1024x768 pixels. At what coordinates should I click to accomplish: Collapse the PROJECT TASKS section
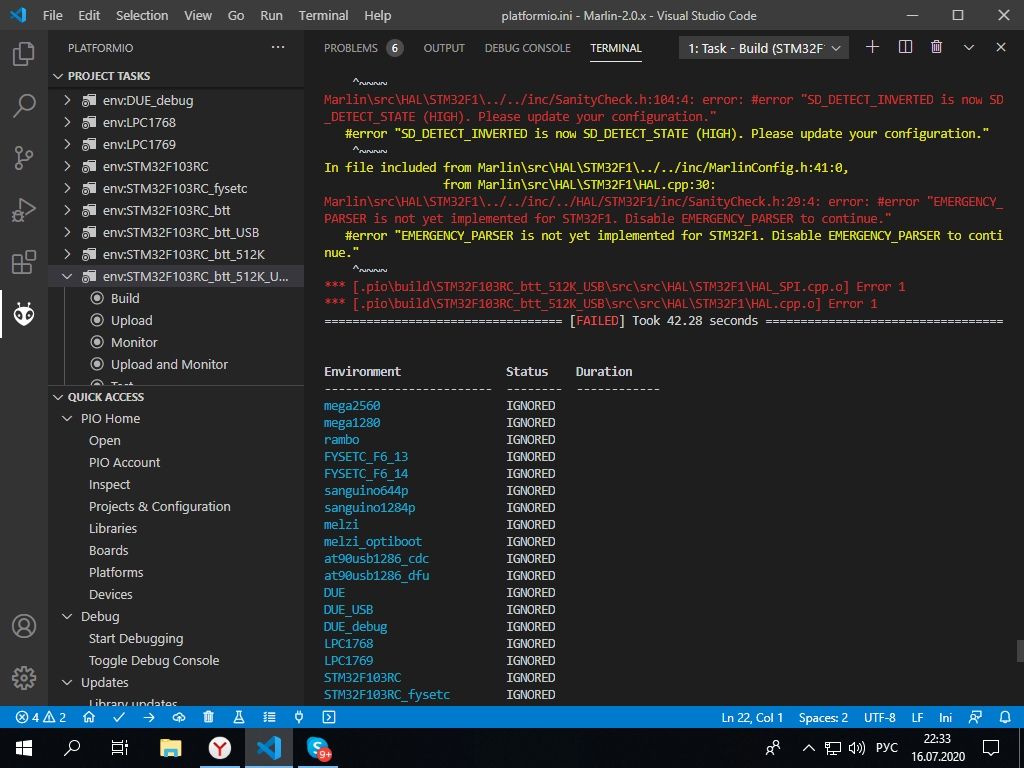pyautogui.click(x=58, y=76)
